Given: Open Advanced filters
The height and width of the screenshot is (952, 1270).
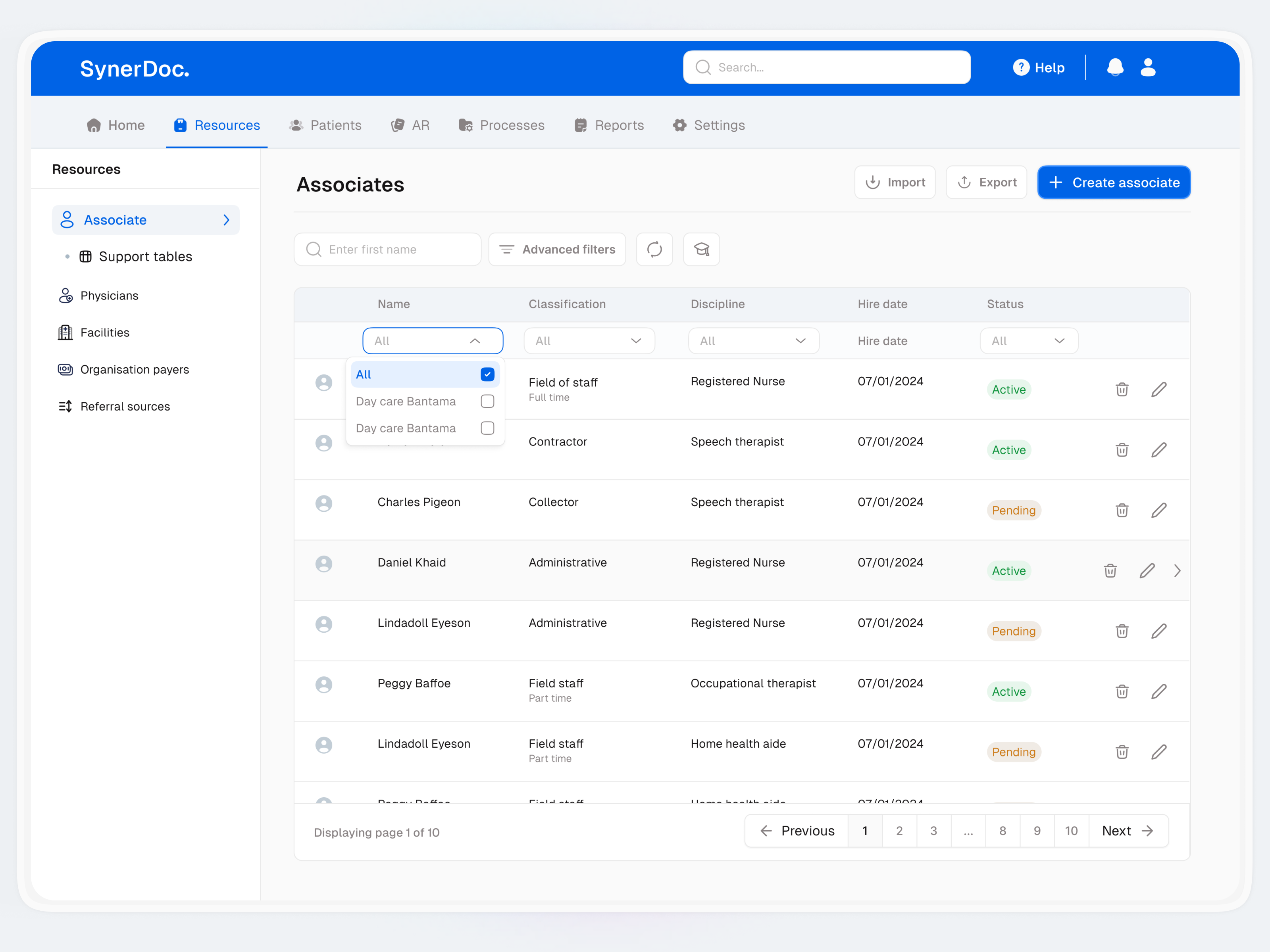Looking at the screenshot, I should coord(557,249).
